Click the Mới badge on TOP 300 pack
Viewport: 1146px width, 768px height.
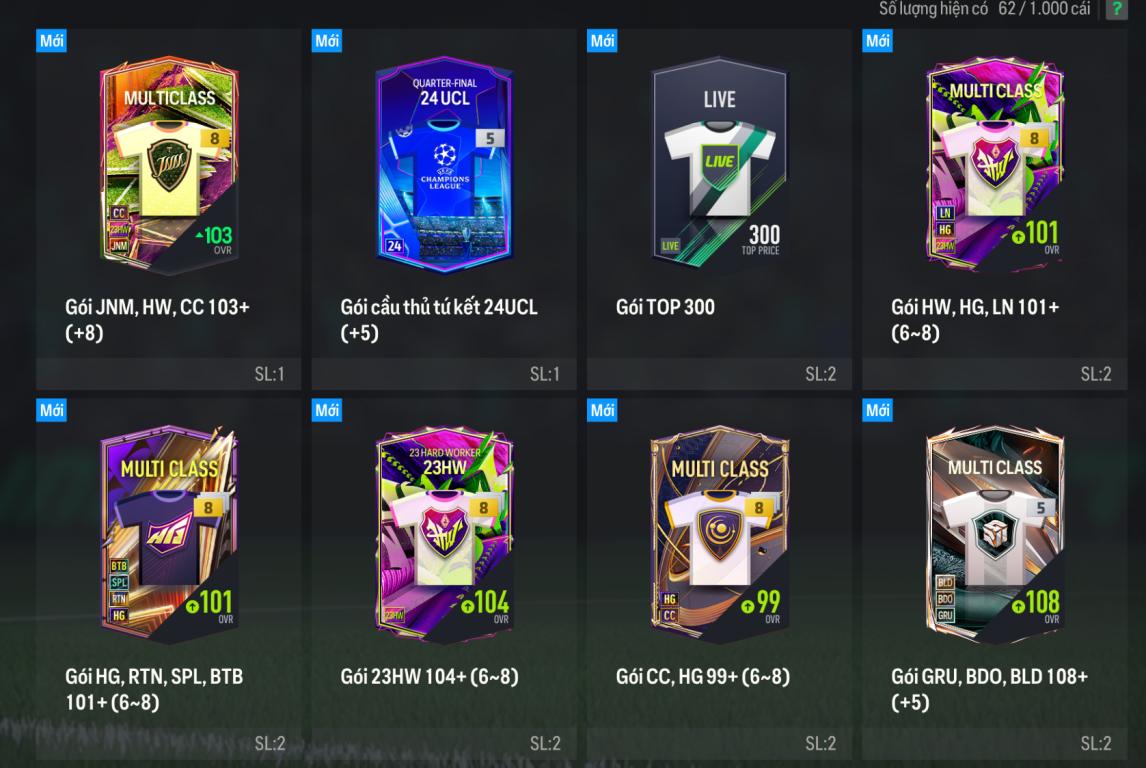click(x=602, y=41)
